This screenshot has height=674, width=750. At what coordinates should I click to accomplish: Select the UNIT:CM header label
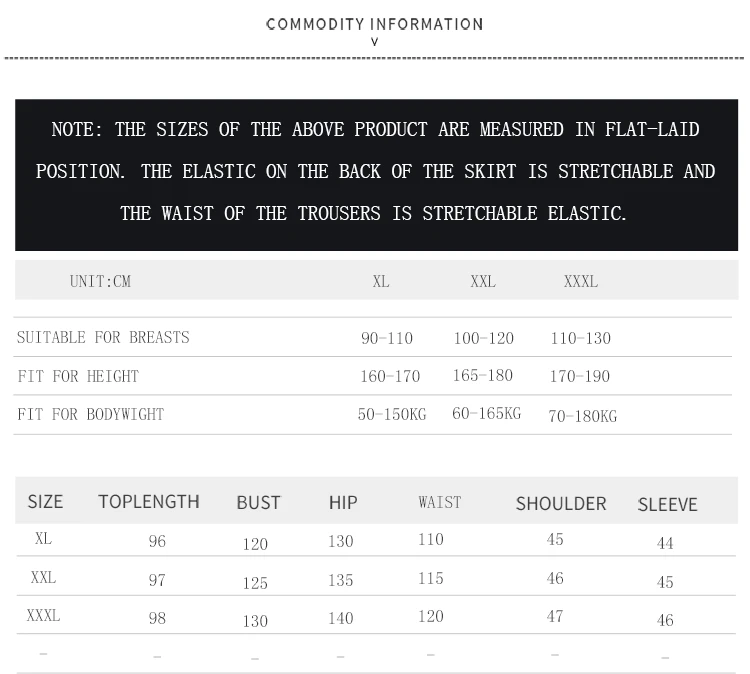pyautogui.click(x=100, y=281)
